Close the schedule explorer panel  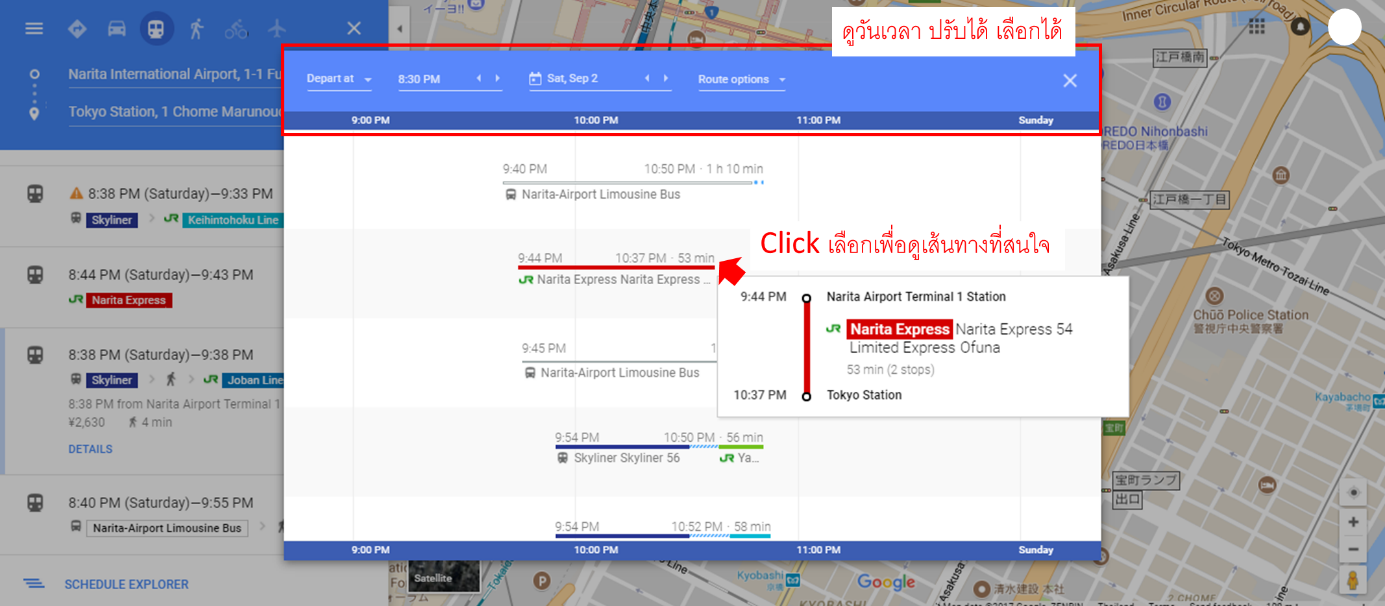click(1070, 81)
